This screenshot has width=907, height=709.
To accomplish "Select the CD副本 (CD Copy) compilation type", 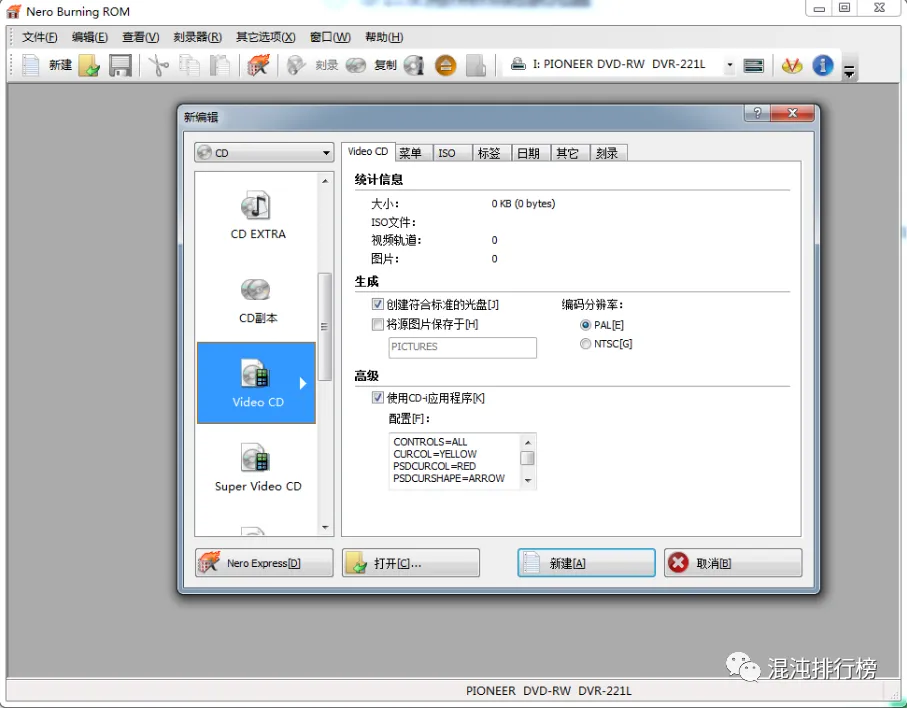I will (258, 301).
